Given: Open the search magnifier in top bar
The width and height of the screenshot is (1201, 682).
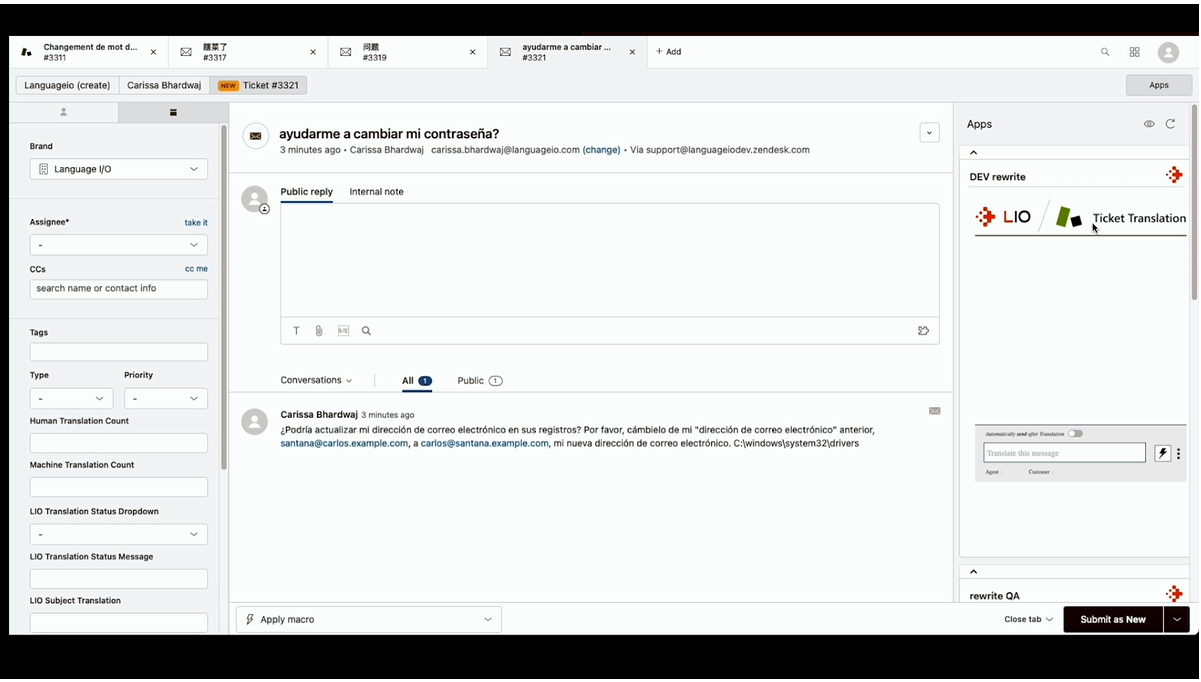Looking at the screenshot, I should click(1105, 52).
